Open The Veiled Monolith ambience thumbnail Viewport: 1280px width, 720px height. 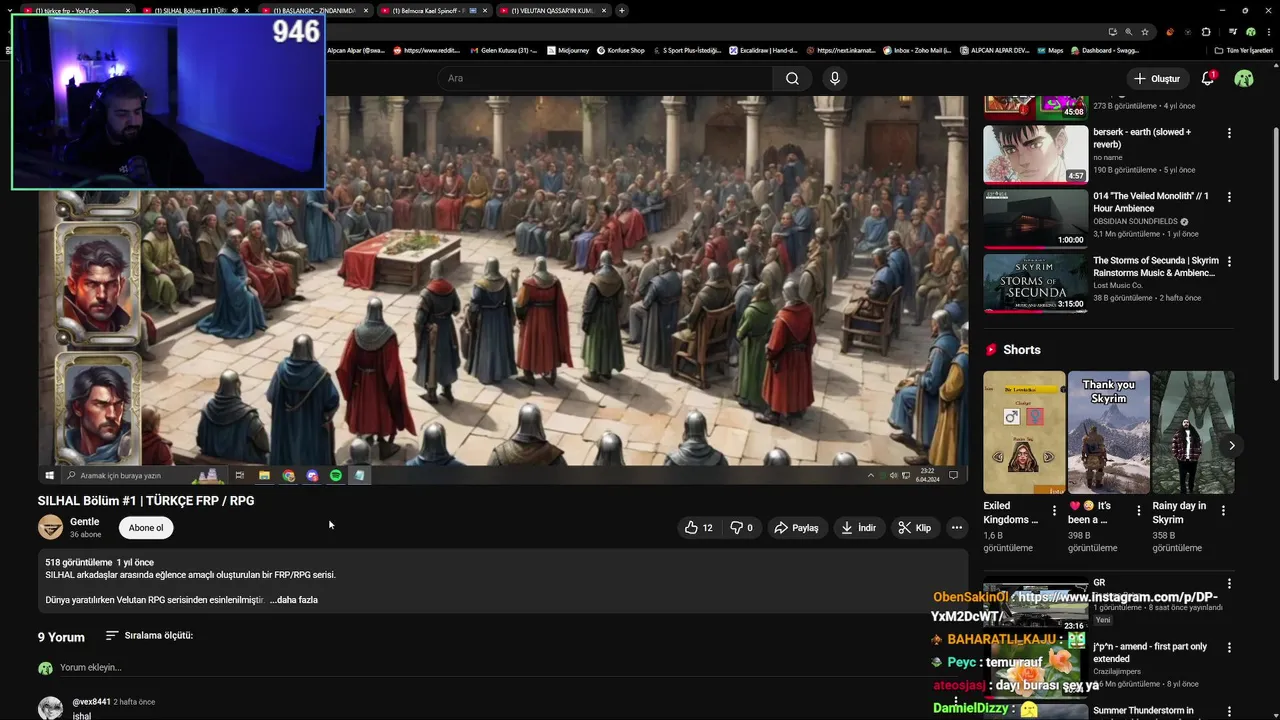tap(1035, 218)
